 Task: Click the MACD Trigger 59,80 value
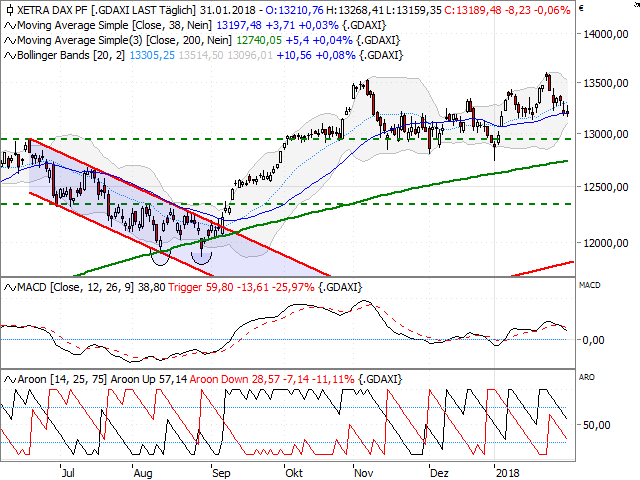click(200, 287)
